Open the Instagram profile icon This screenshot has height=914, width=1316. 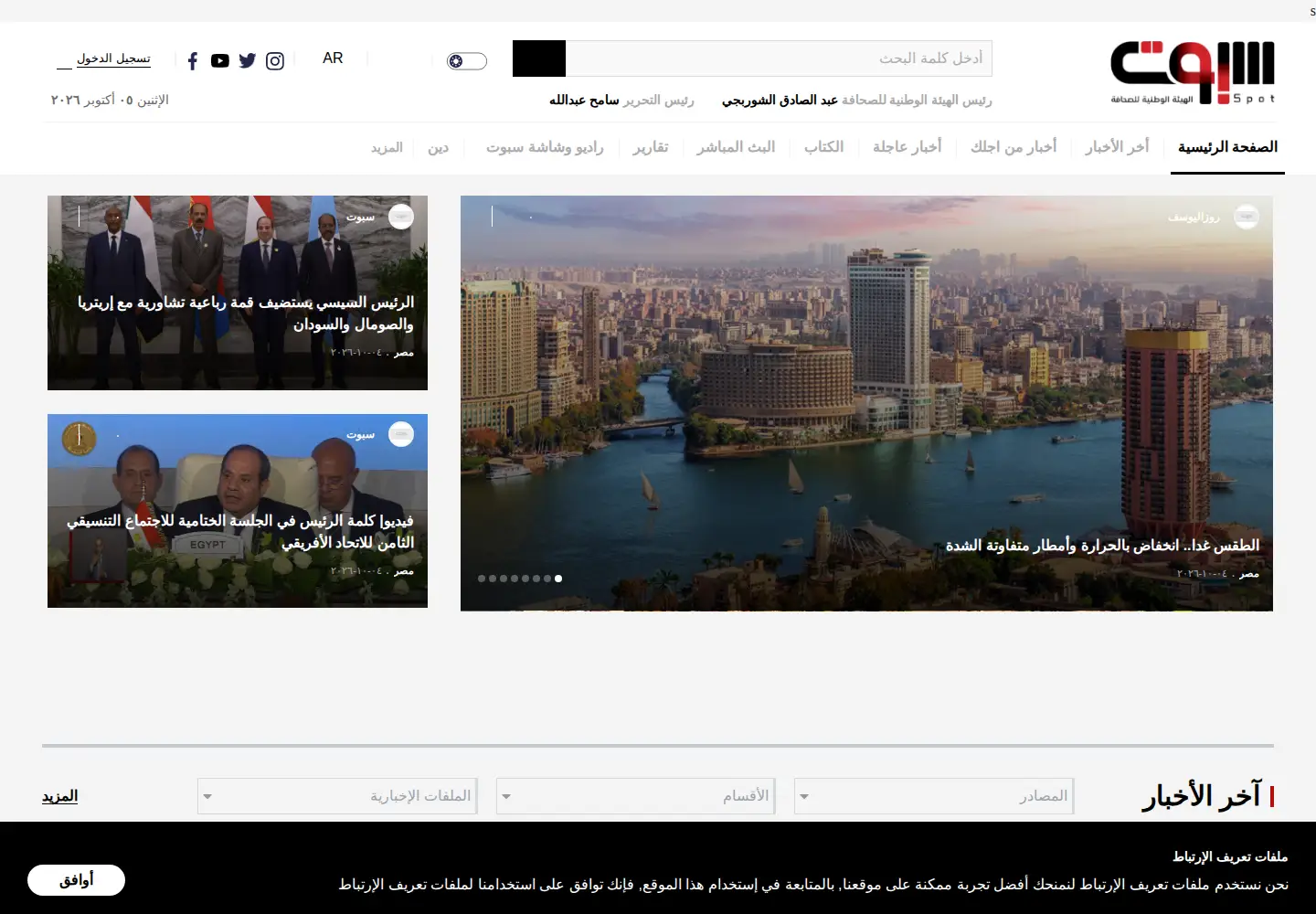(x=275, y=61)
